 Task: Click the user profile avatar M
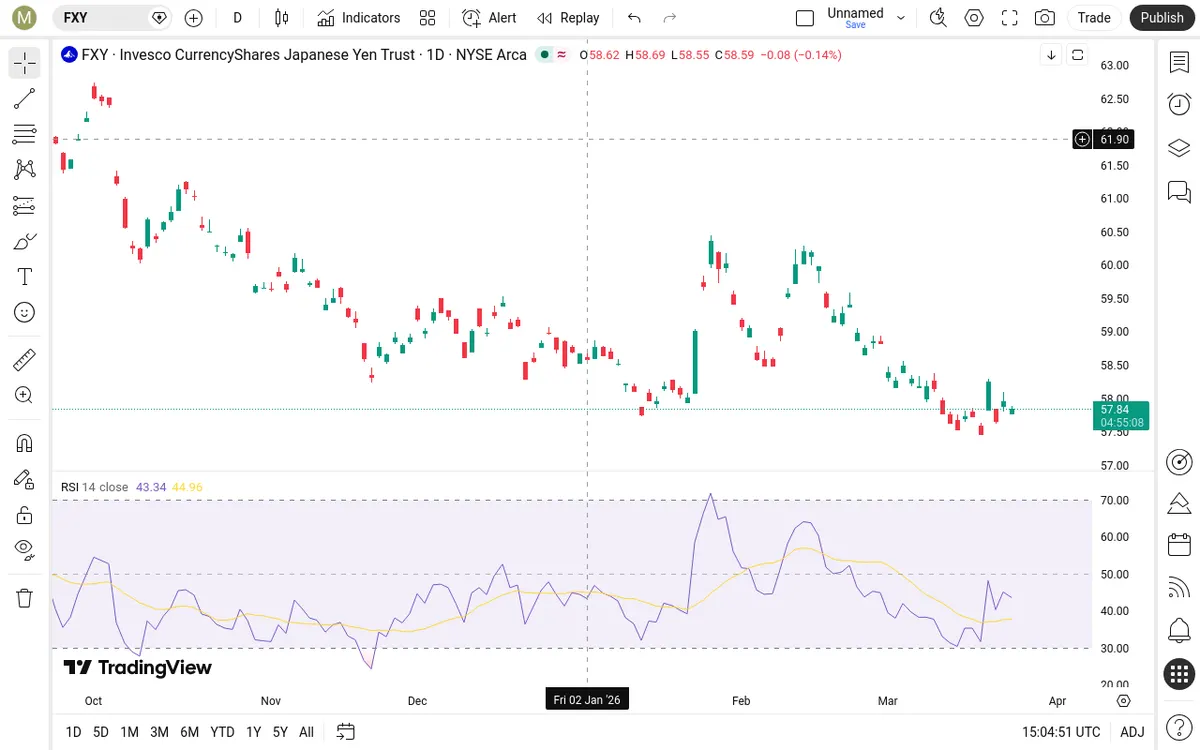point(25,17)
